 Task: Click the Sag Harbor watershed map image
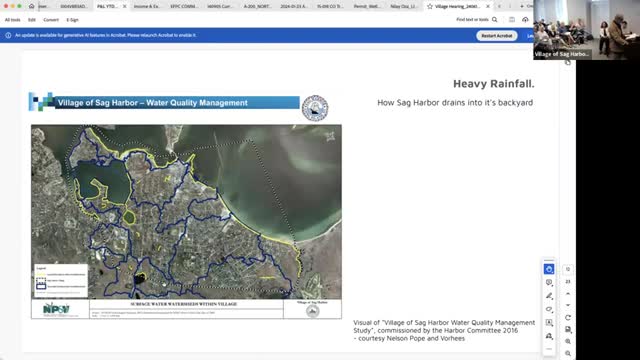[187, 212]
